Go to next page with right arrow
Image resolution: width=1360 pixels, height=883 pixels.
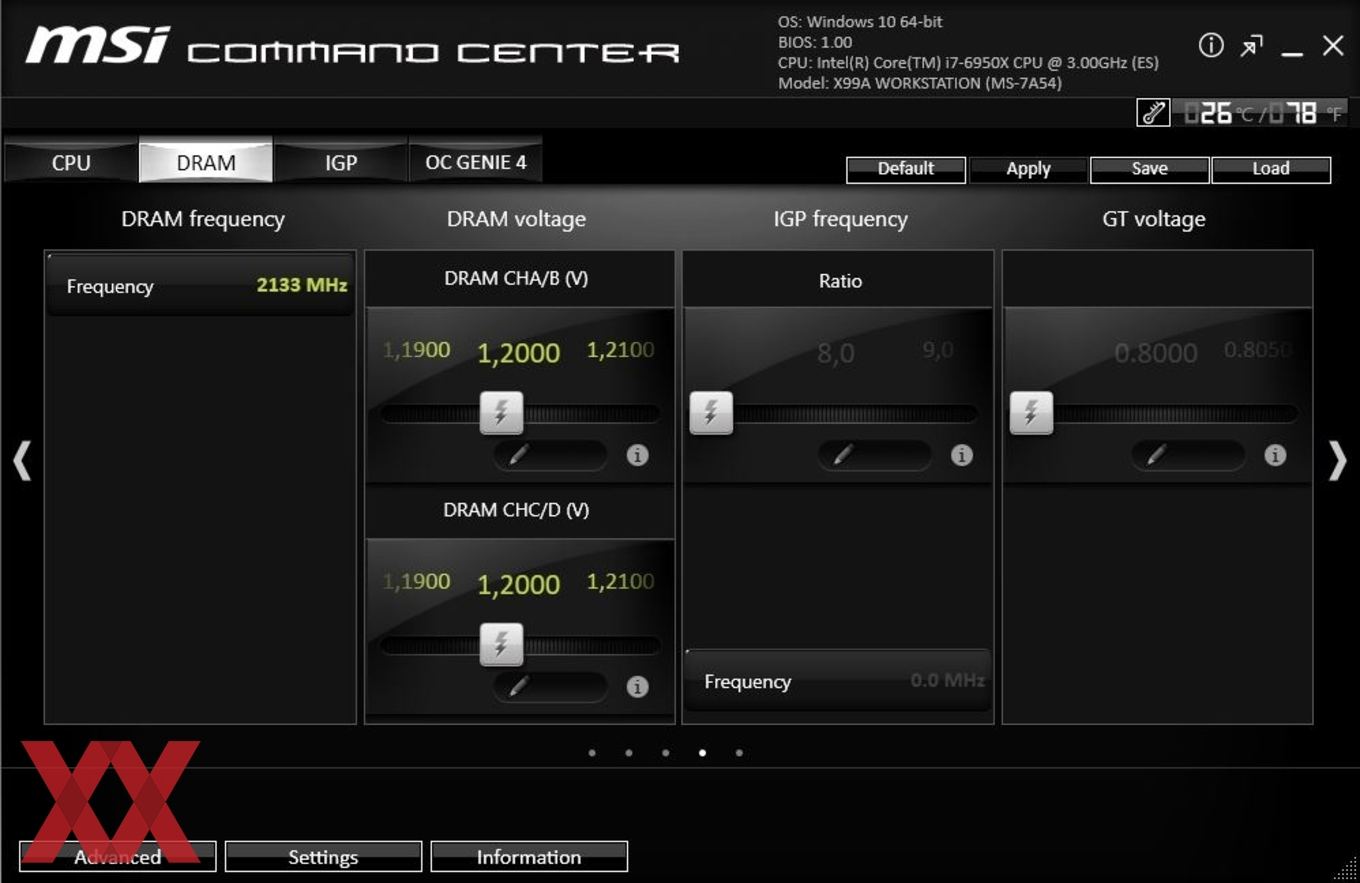pyautogui.click(x=1337, y=461)
